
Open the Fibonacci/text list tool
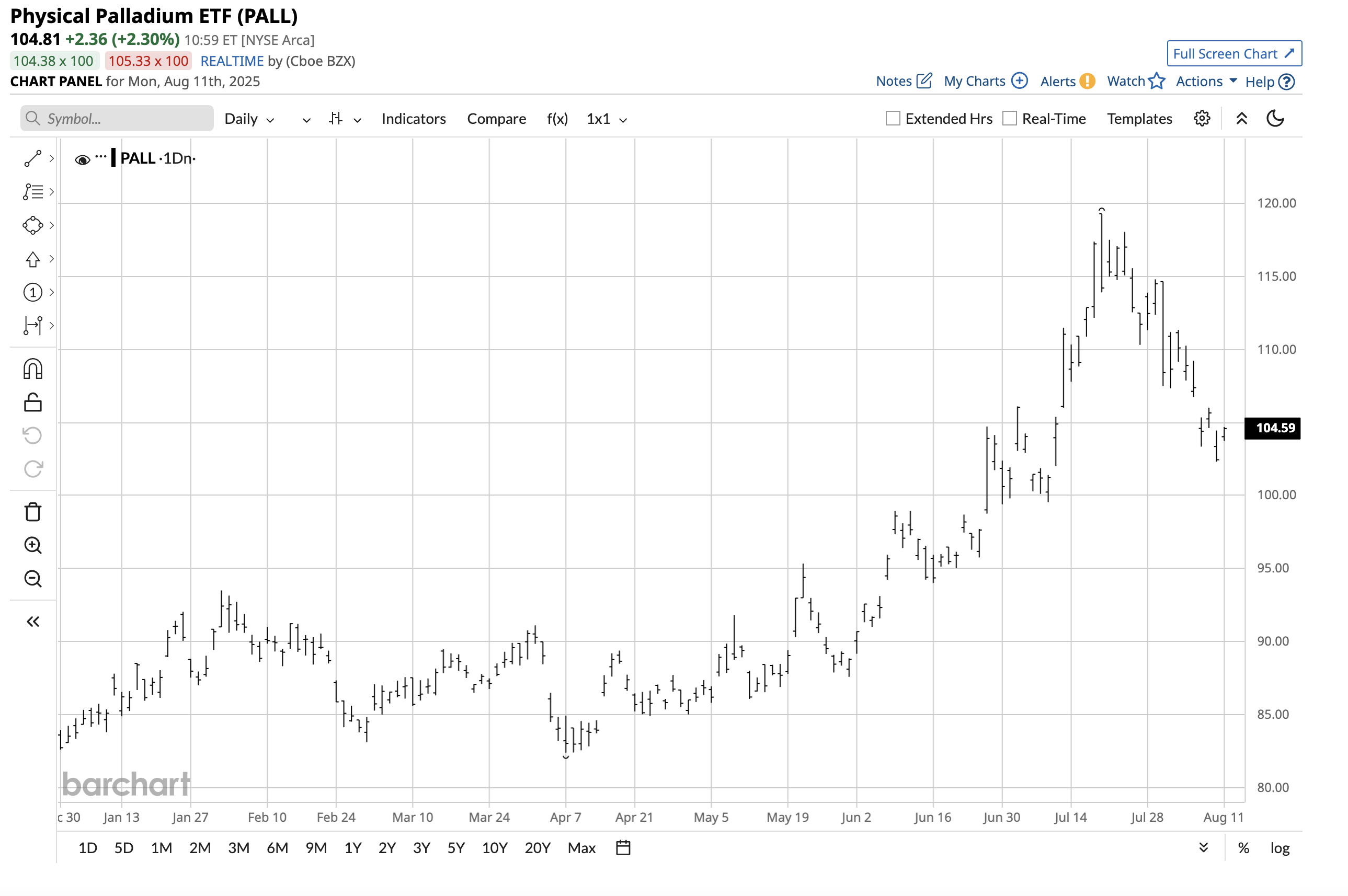point(32,191)
